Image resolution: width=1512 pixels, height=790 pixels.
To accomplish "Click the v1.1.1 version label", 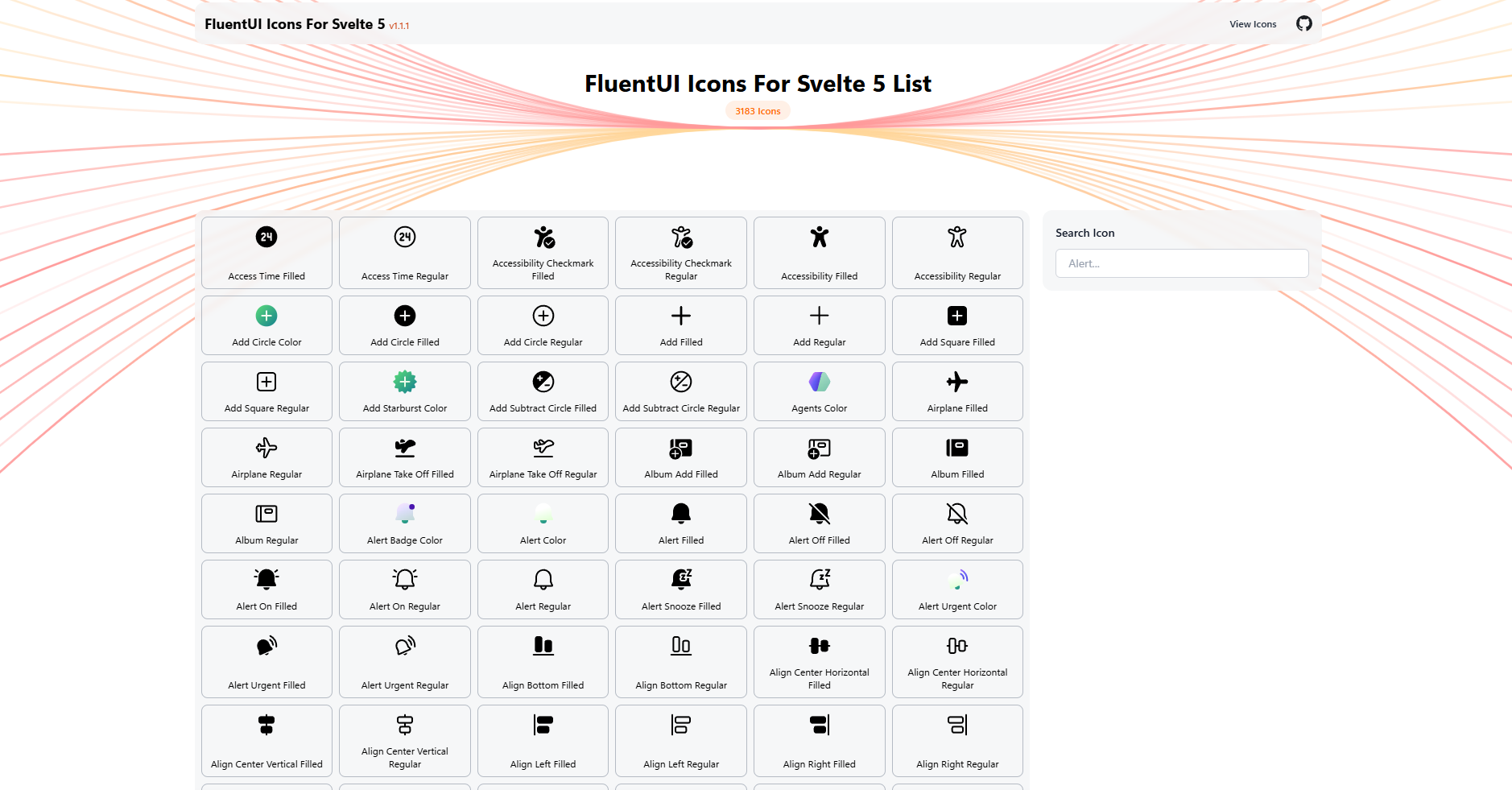I will coord(399,26).
